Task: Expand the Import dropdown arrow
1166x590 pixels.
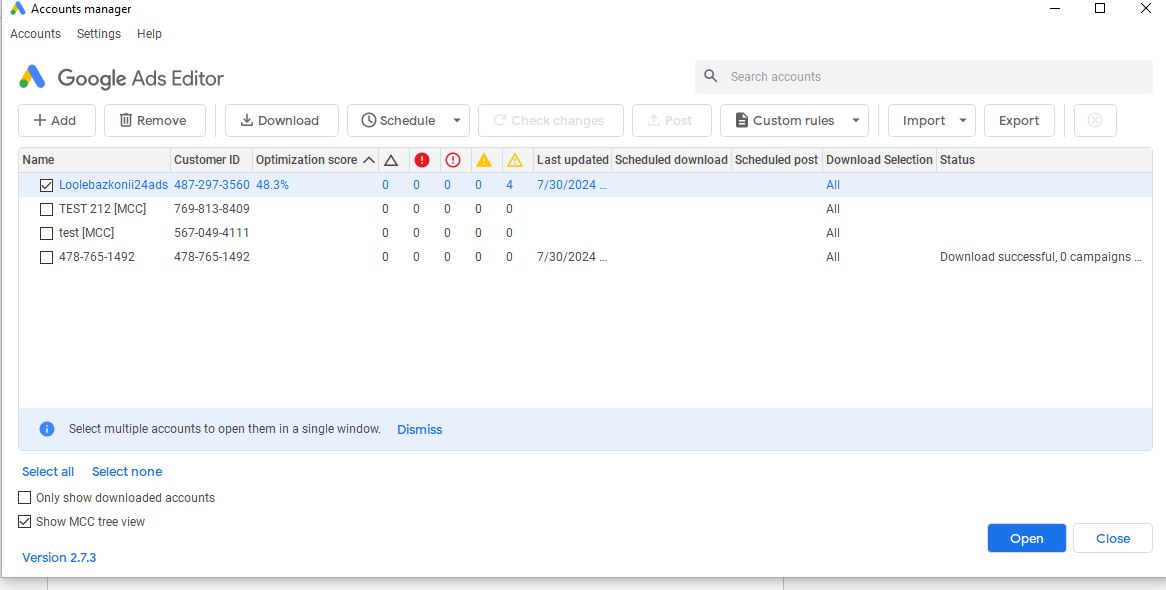Action: tap(963, 121)
